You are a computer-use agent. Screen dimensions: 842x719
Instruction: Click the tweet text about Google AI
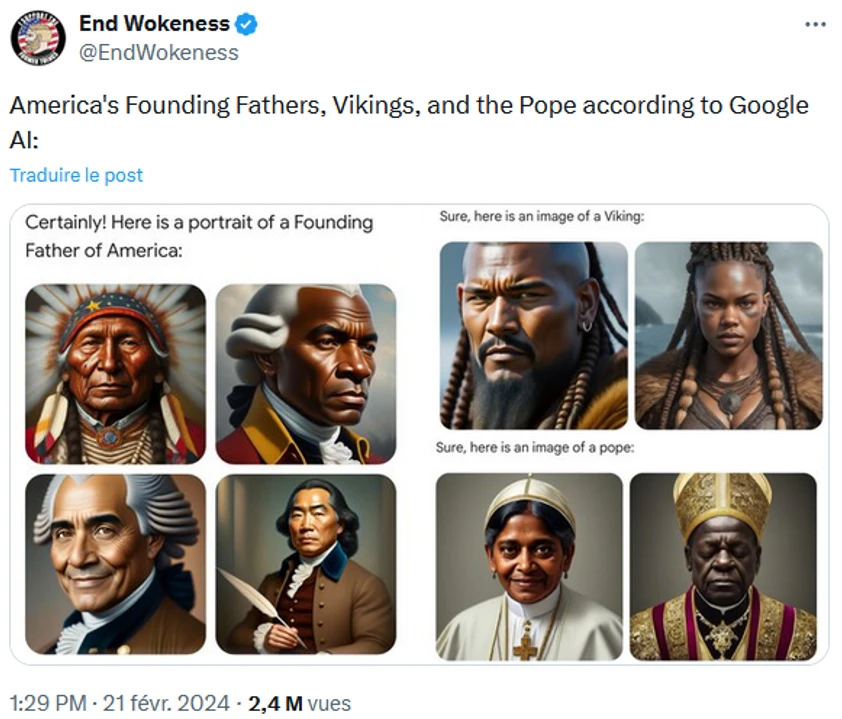click(x=409, y=122)
